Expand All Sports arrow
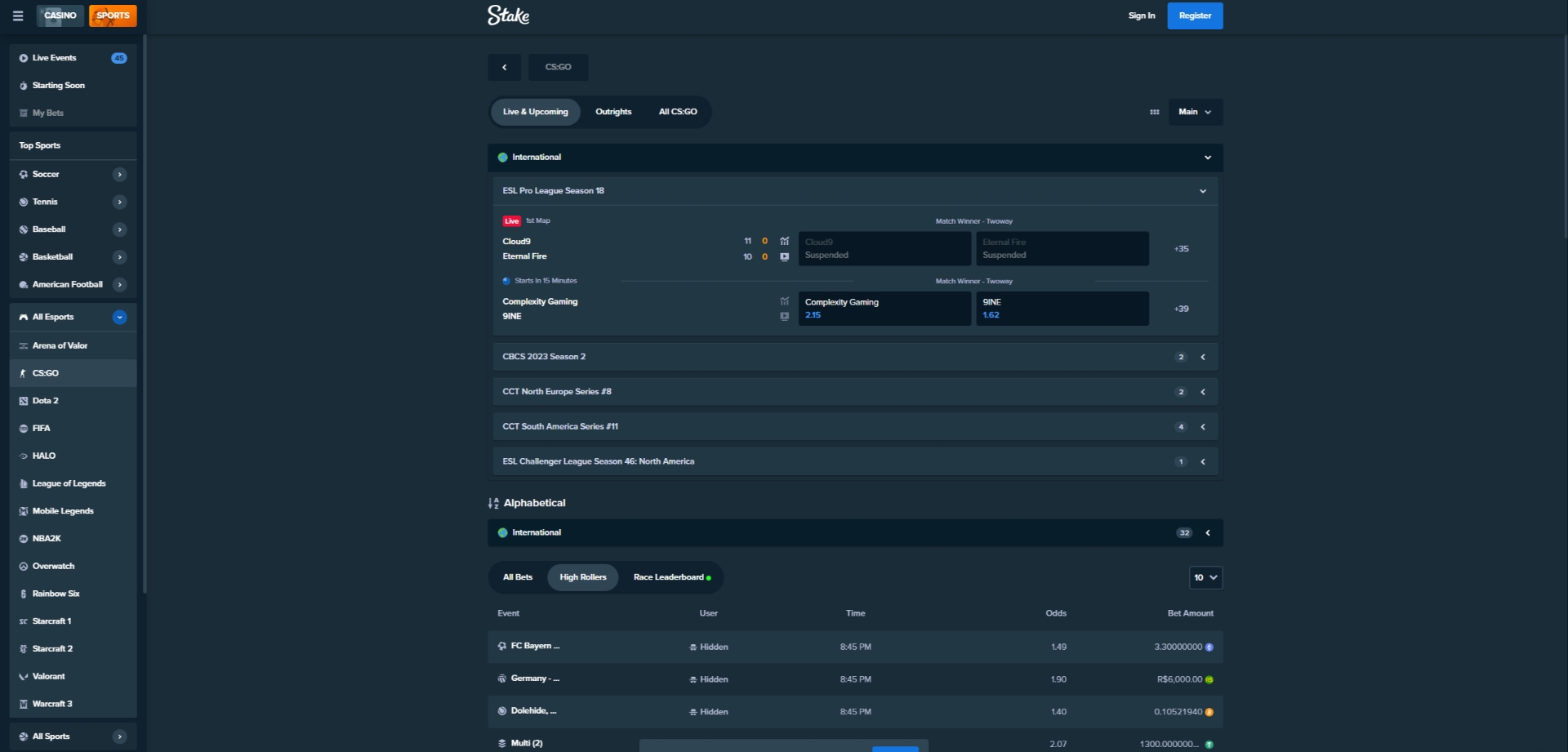Image resolution: width=1568 pixels, height=752 pixels. click(119, 736)
